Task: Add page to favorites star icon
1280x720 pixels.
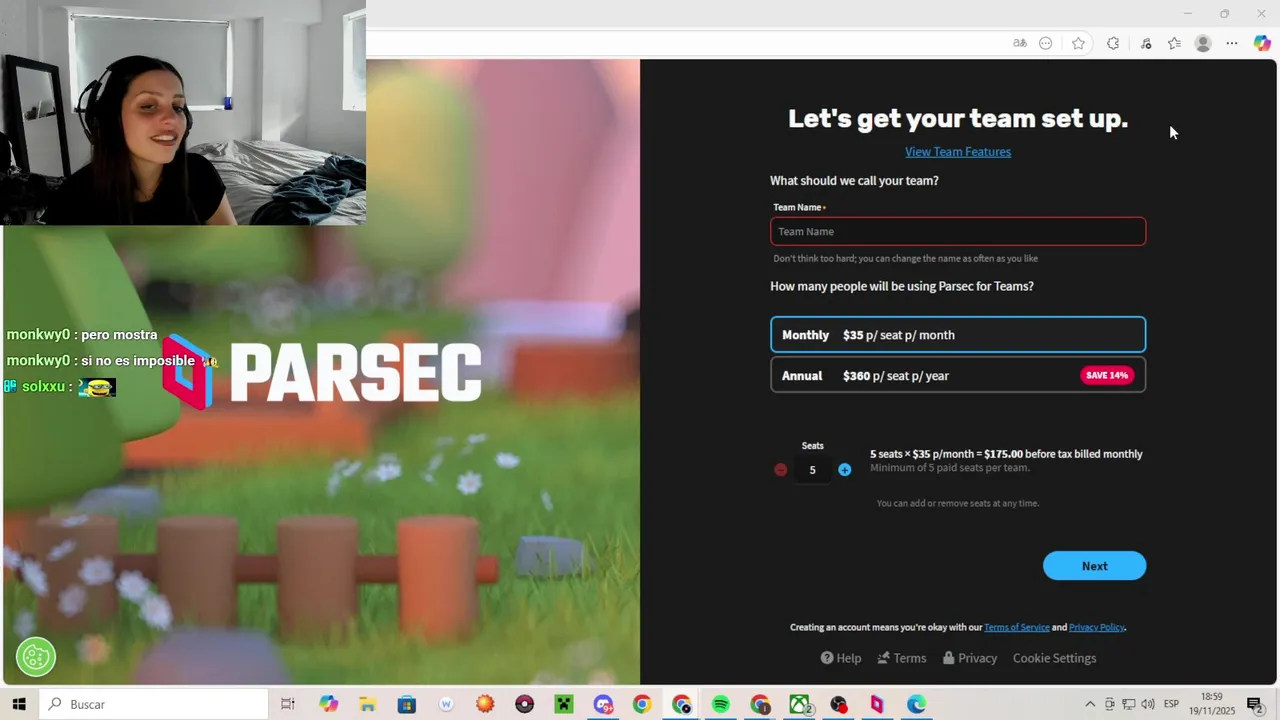Action: (x=1078, y=43)
